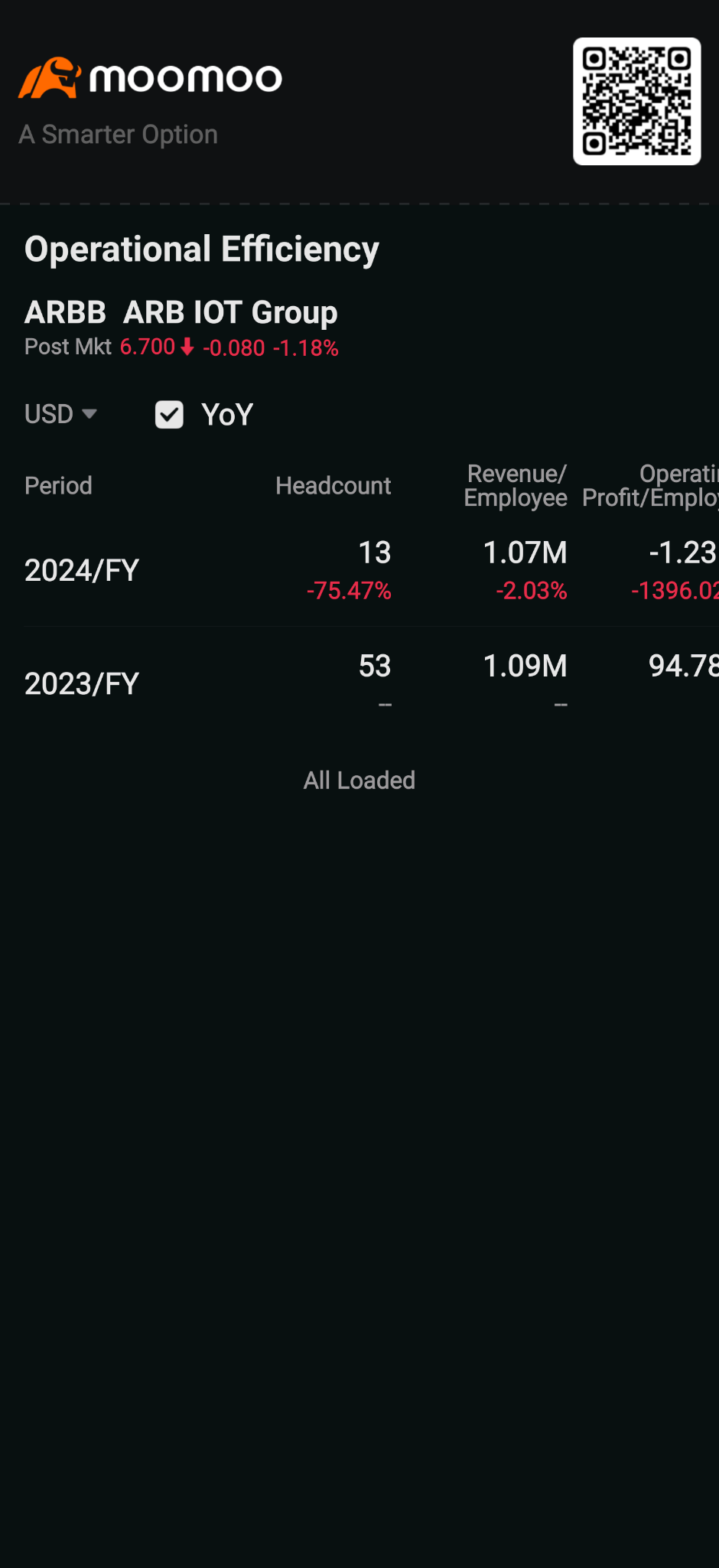Click the -75.47% headcount change

tap(349, 591)
